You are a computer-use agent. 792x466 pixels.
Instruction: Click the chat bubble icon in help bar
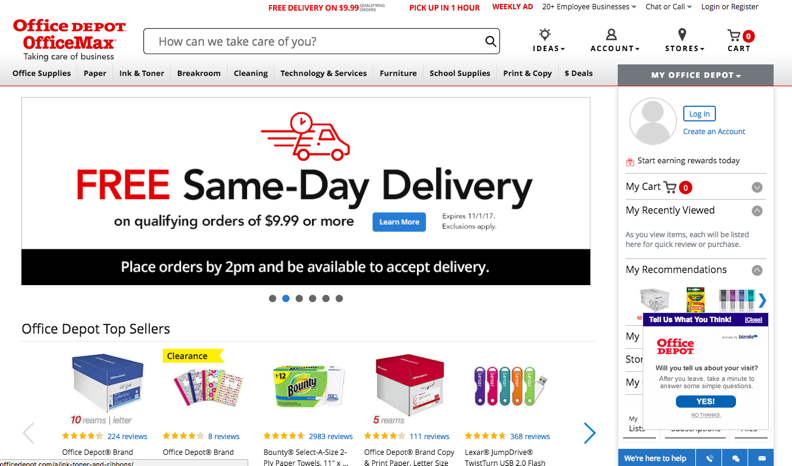[x=735, y=458]
